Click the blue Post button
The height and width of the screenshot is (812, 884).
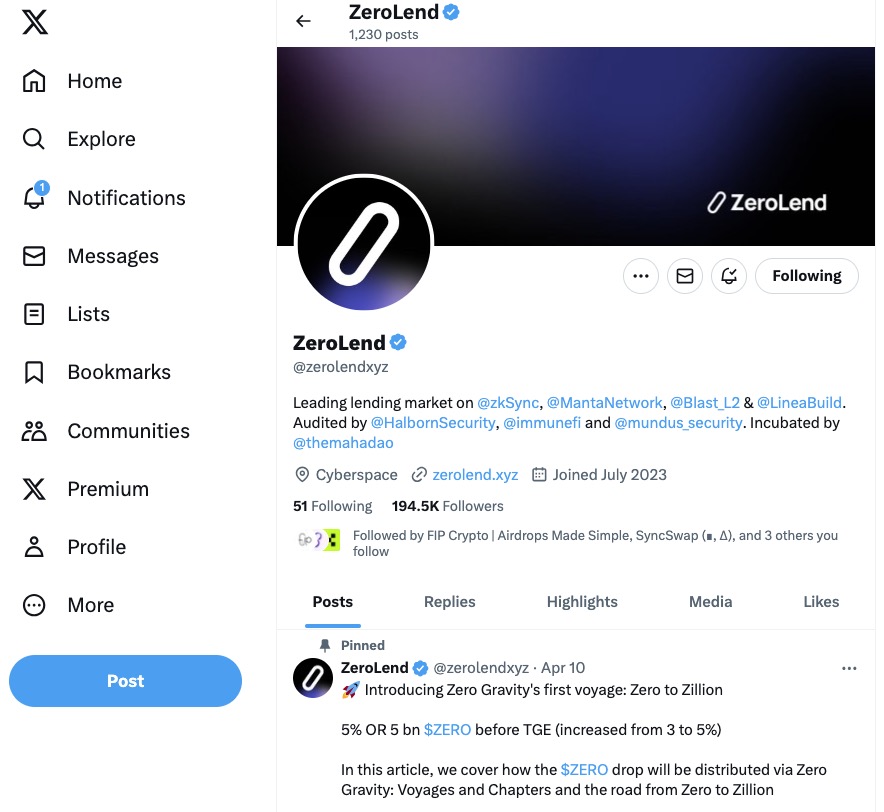pyautogui.click(x=125, y=681)
